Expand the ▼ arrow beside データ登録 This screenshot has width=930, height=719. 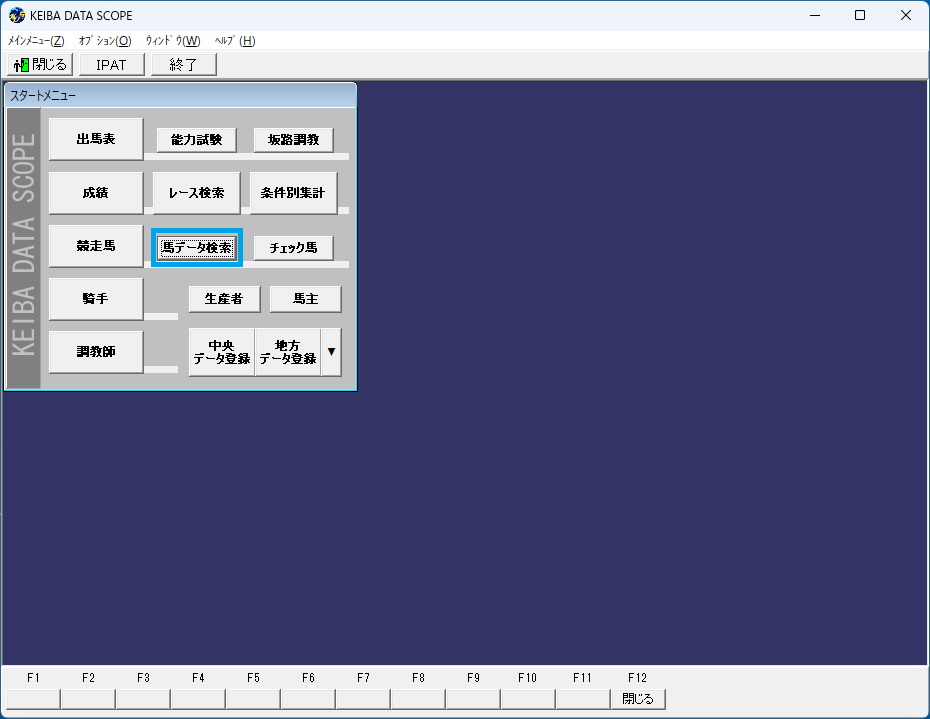331,352
